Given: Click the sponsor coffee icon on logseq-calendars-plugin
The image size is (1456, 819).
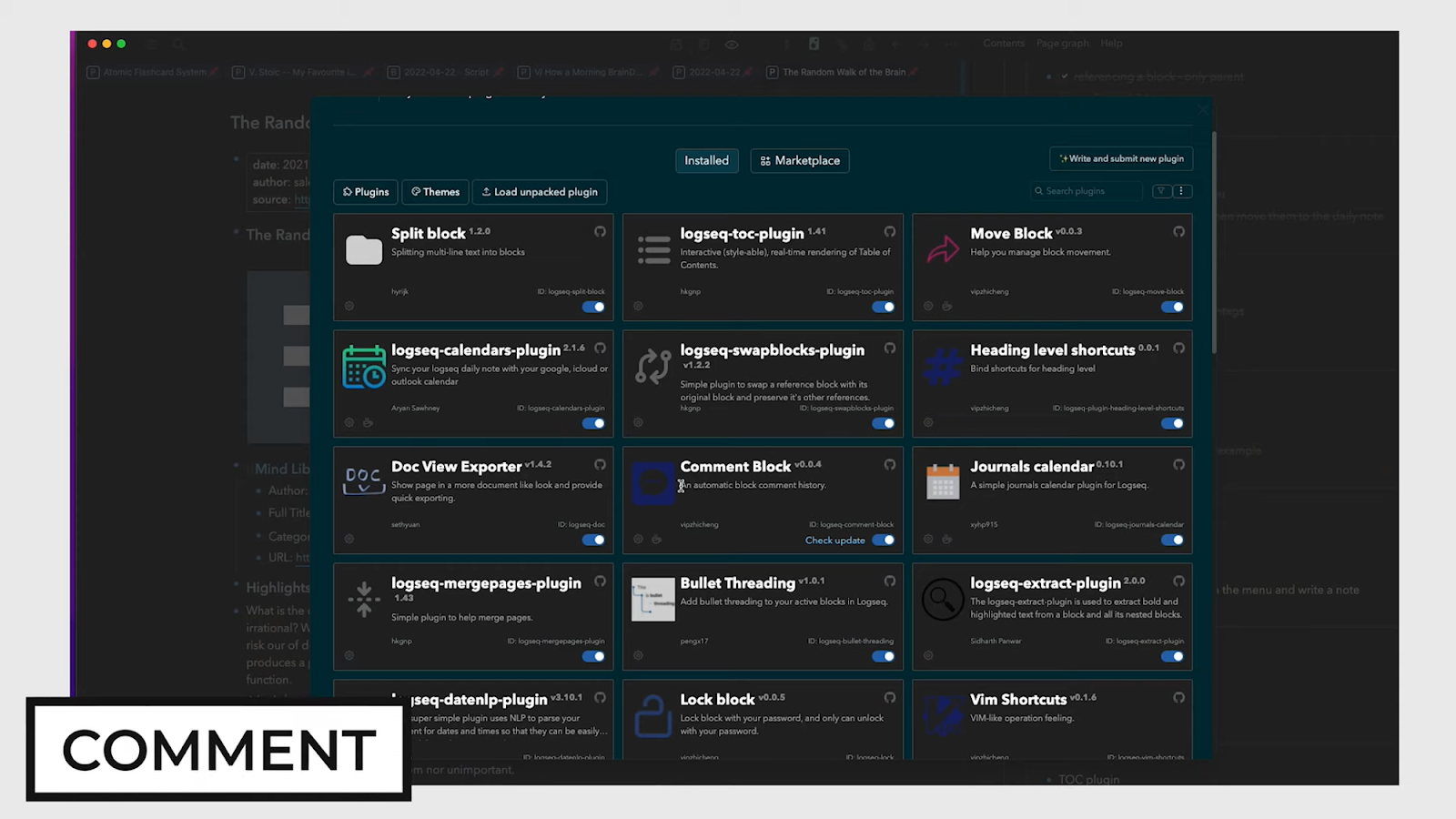Looking at the screenshot, I should point(369,423).
